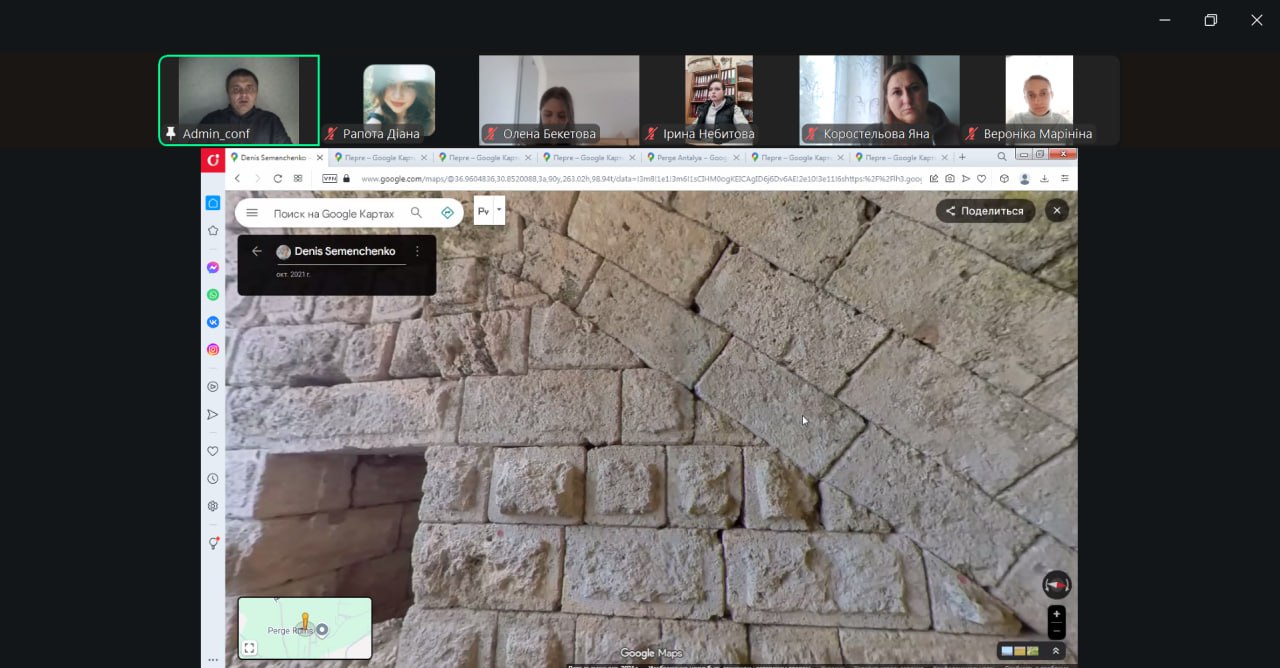Image resolution: width=1280 pixels, height=668 pixels.
Task: Open Instagram from the Opera sidebar
Action: click(213, 349)
